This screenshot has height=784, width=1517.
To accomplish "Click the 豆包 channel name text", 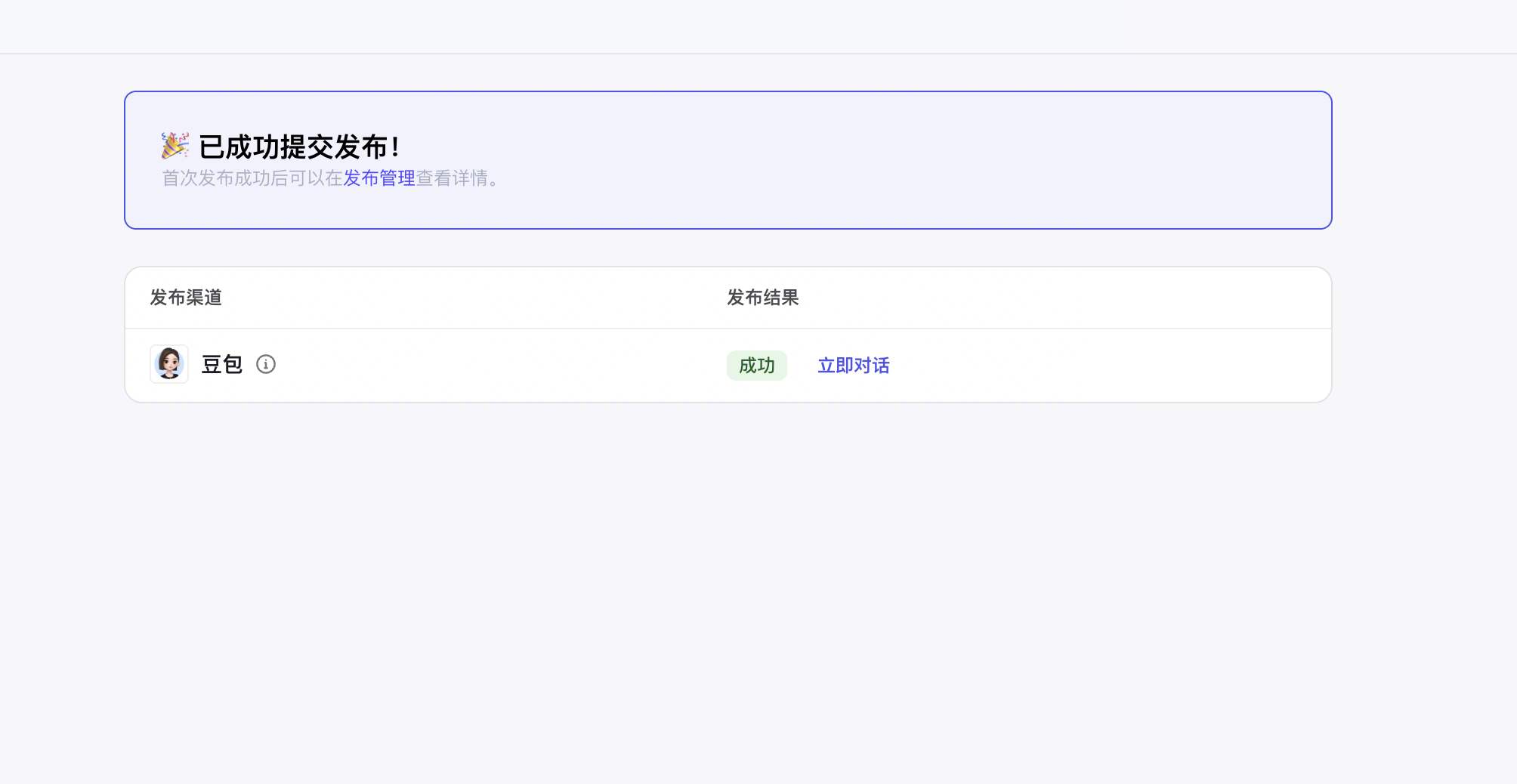I will [221, 365].
